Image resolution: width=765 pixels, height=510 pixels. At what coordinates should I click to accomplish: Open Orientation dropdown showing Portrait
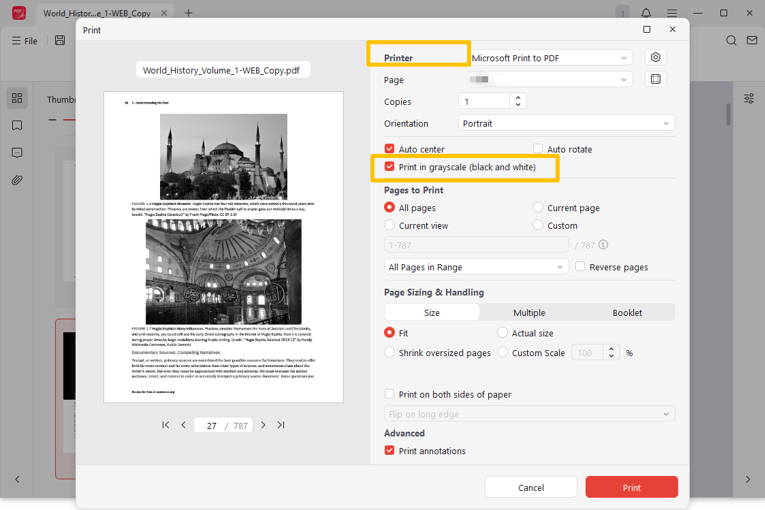click(566, 123)
